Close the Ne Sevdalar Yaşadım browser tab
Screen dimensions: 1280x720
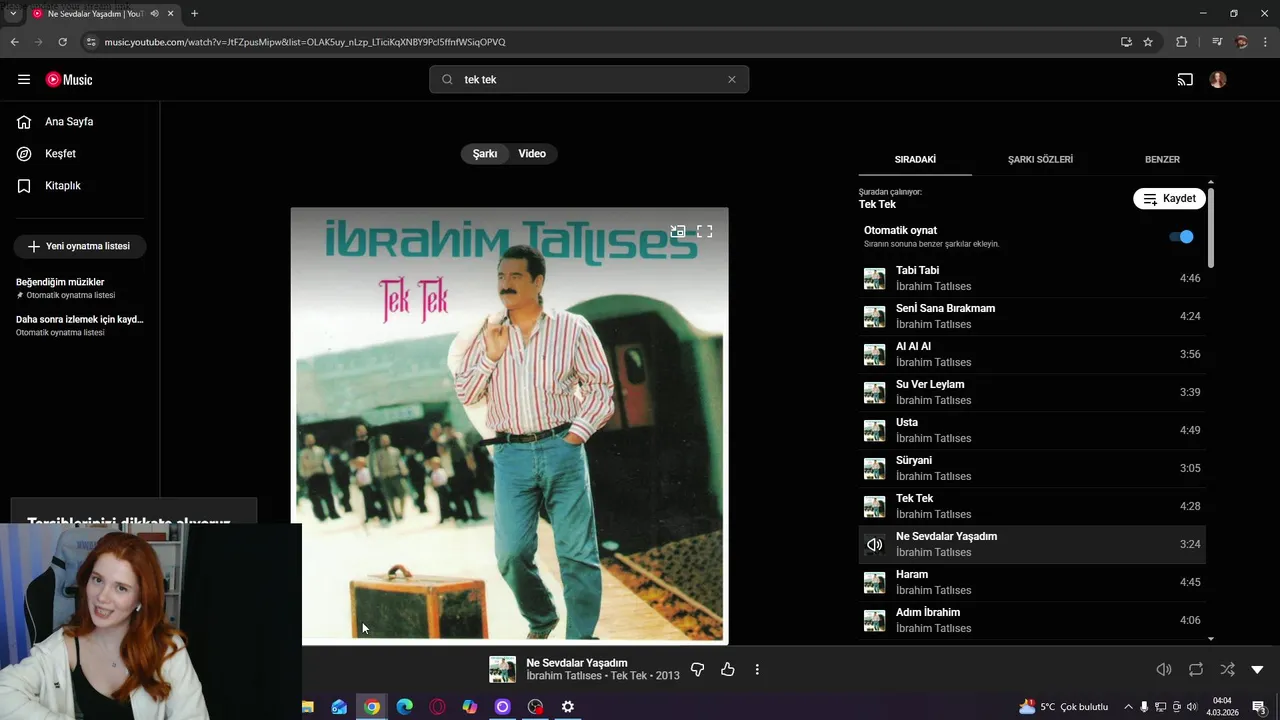(171, 13)
